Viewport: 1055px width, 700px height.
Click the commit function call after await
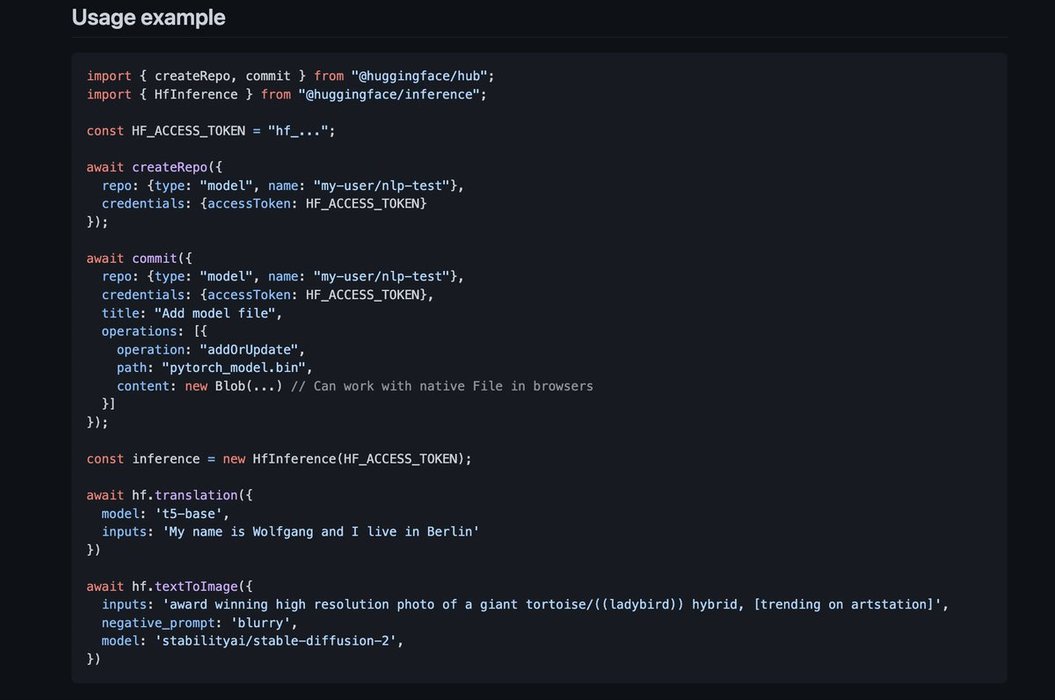(154, 258)
